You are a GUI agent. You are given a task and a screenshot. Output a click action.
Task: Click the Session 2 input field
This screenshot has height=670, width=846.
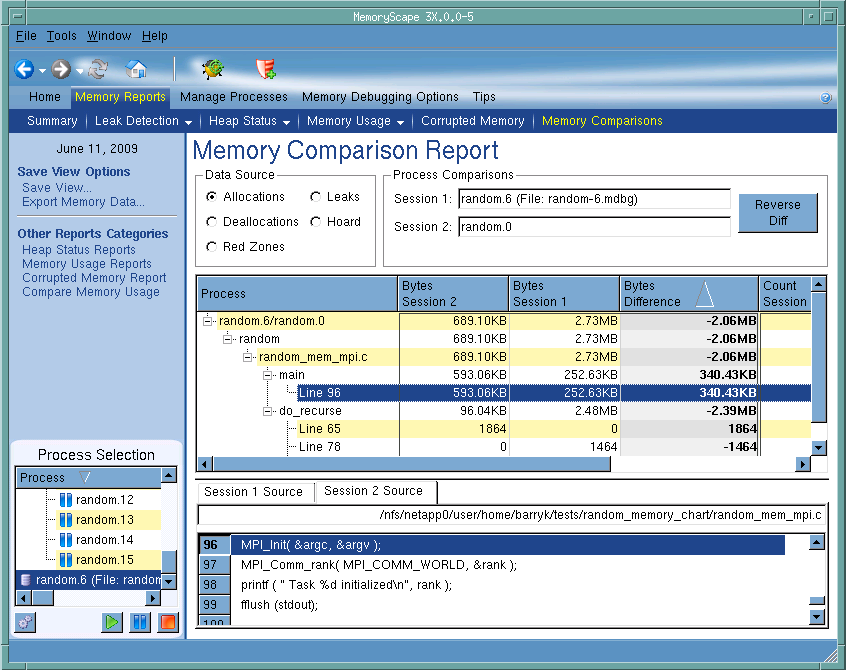594,227
